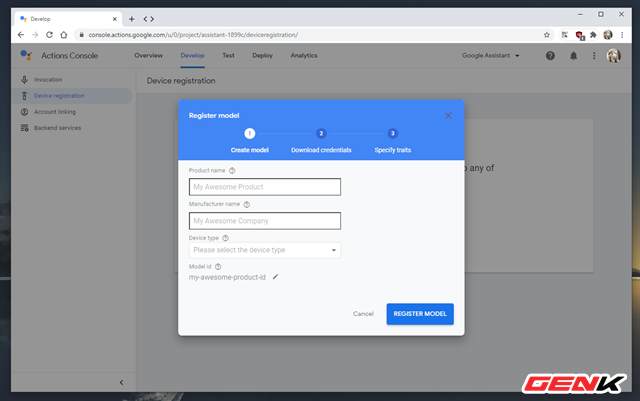Click the Backend services icon

pyautogui.click(x=24, y=128)
